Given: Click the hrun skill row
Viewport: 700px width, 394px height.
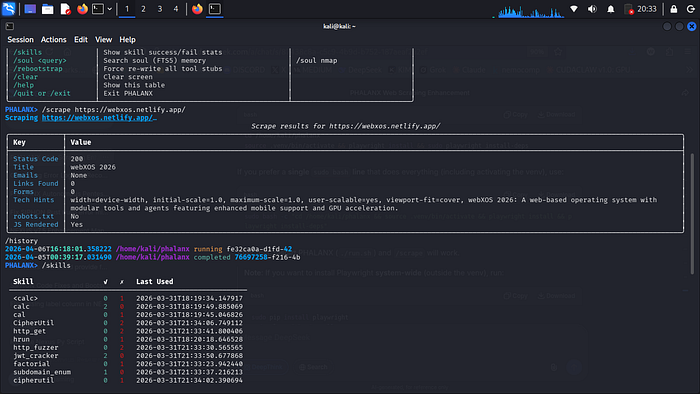Looking at the screenshot, I should point(128,340).
